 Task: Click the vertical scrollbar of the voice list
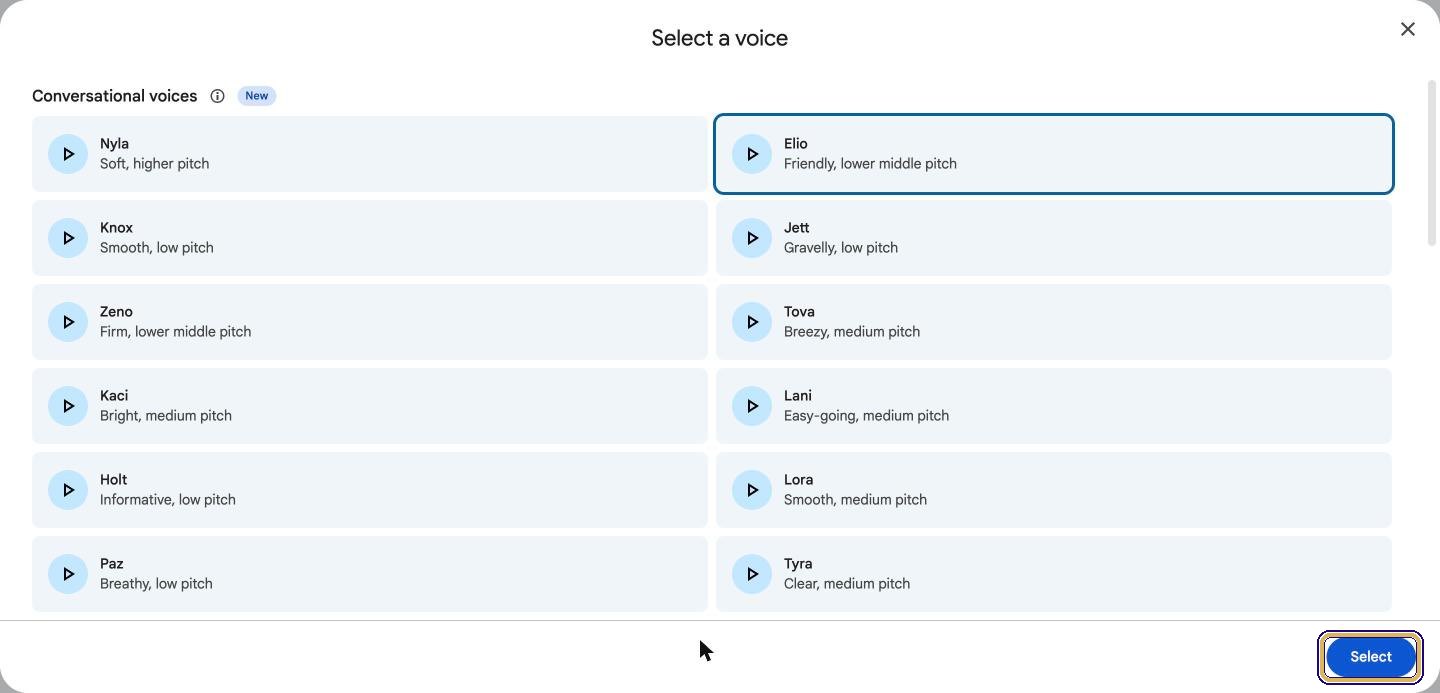click(1432, 162)
